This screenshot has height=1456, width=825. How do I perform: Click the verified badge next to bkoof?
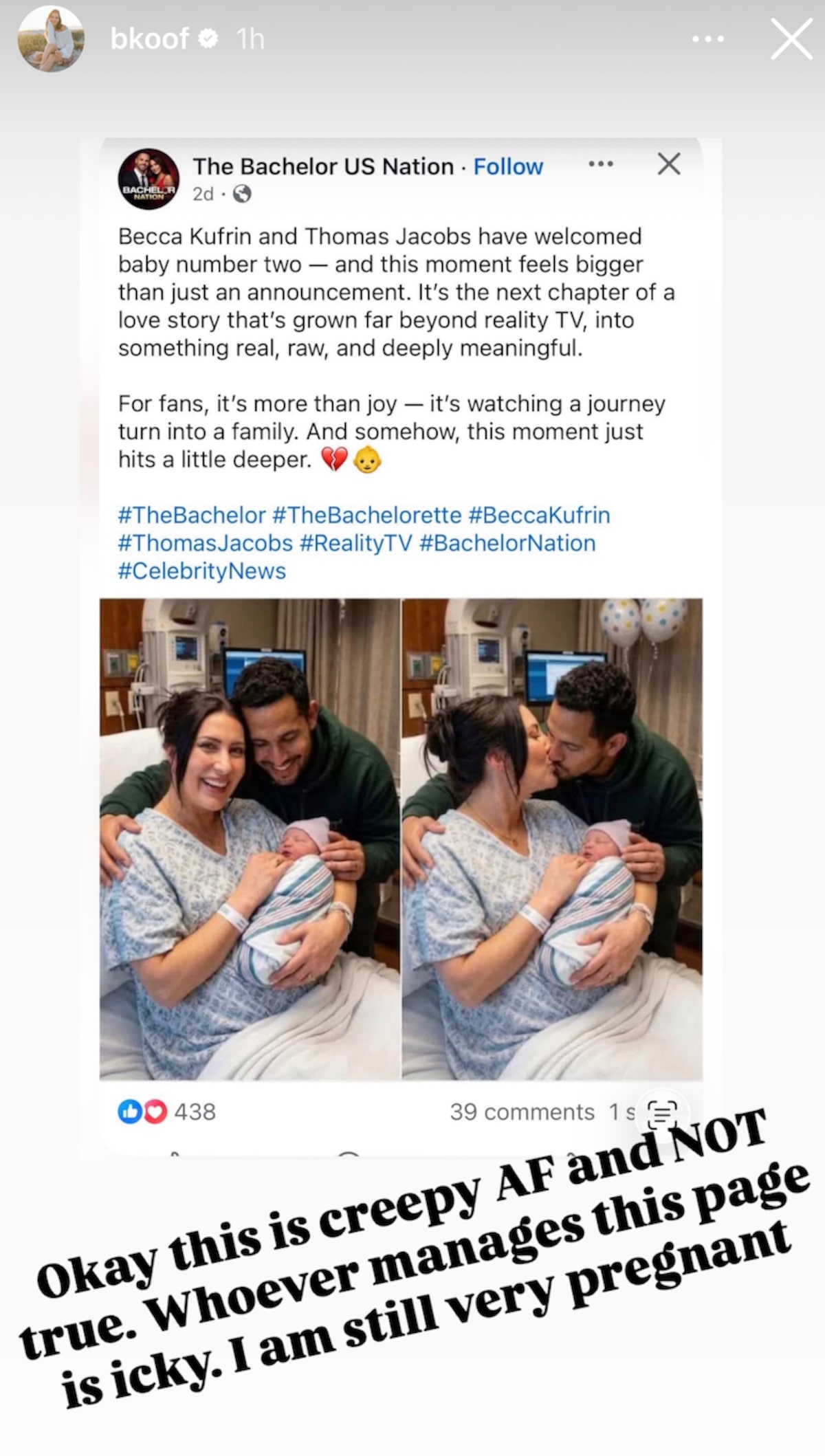(x=208, y=39)
